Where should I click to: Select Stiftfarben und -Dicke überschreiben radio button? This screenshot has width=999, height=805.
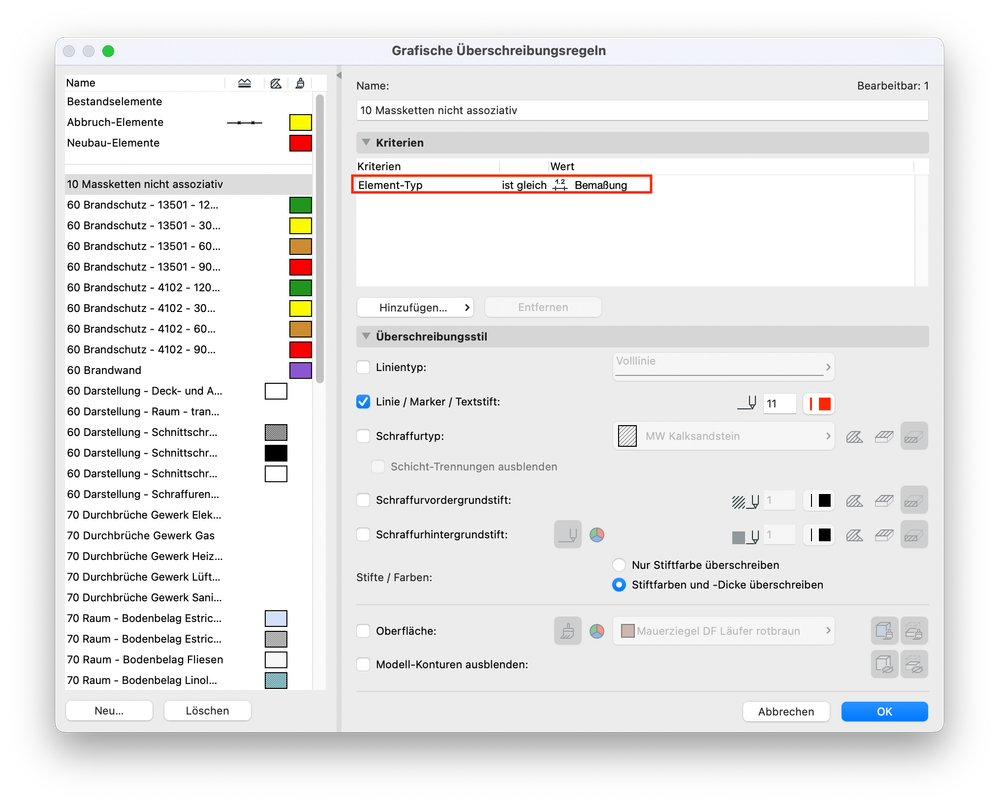pos(619,585)
